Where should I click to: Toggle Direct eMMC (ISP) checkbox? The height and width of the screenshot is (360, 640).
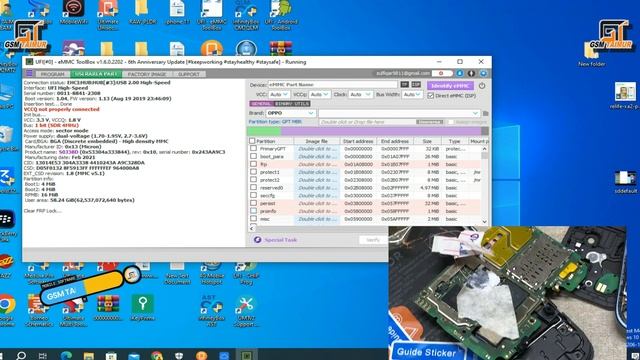(431, 96)
